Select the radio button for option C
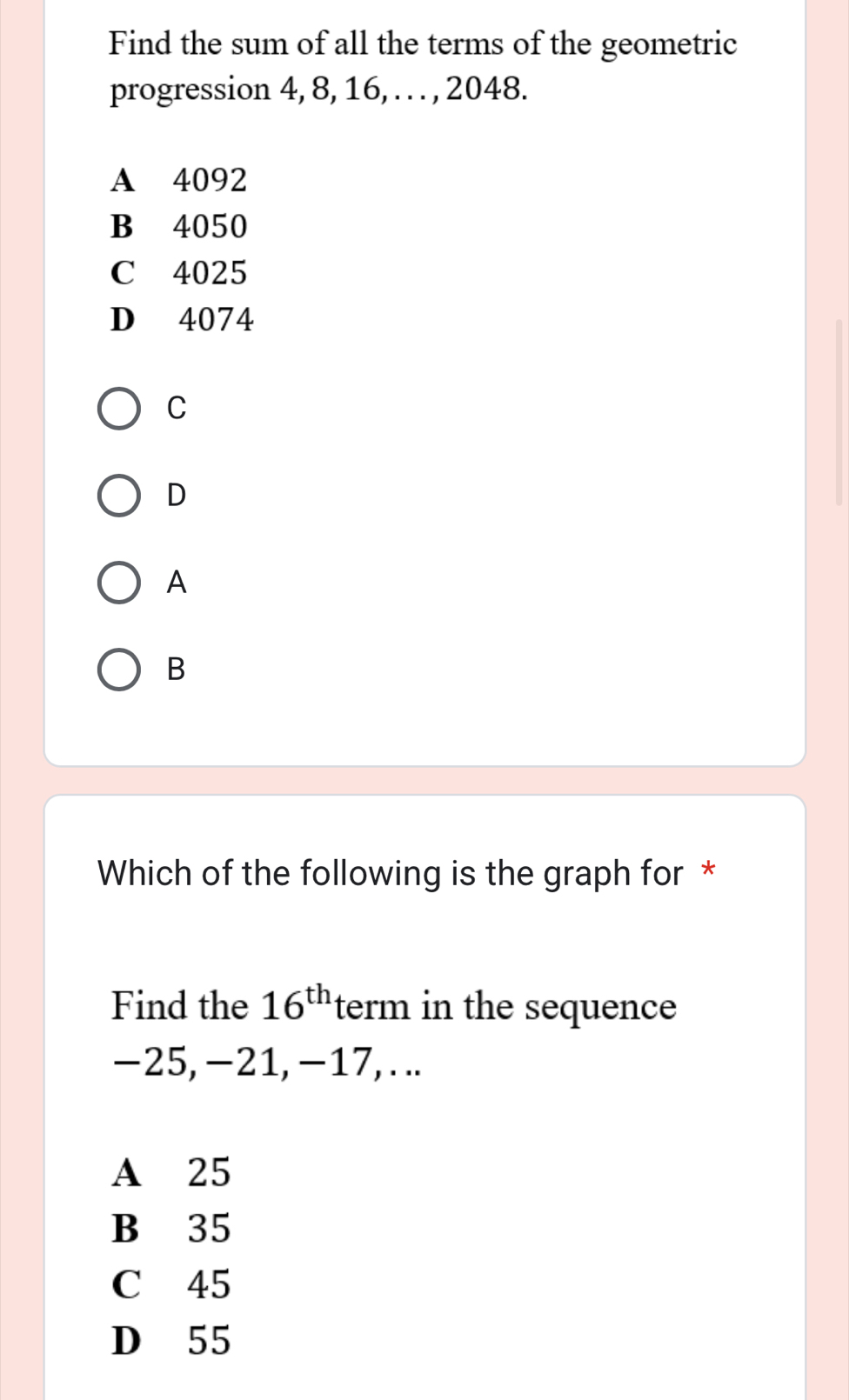 pos(118,409)
